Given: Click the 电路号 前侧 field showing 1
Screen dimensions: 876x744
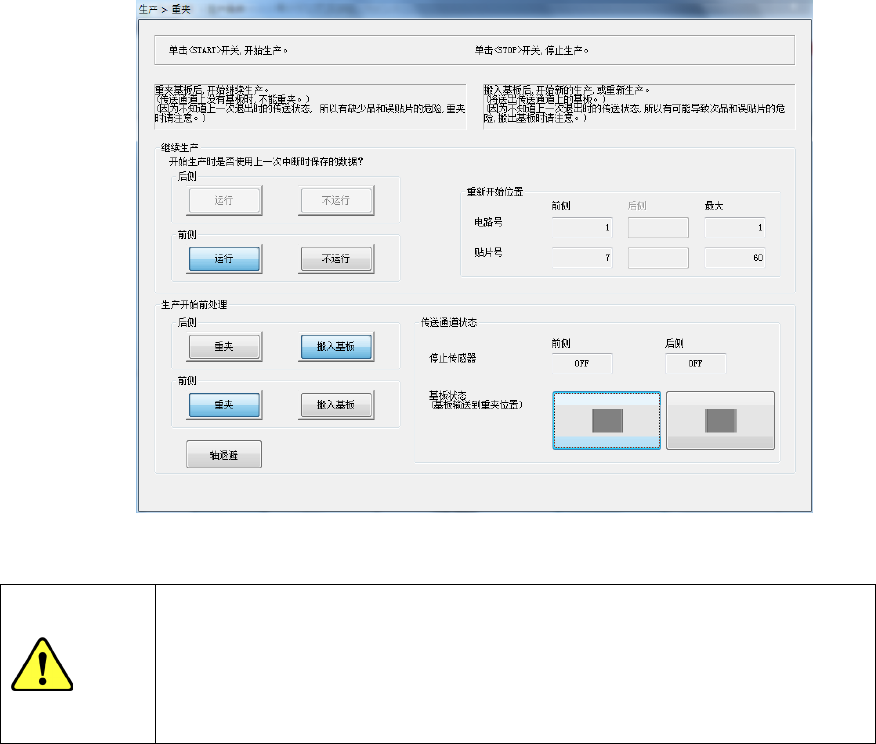Looking at the screenshot, I should point(583,227).
